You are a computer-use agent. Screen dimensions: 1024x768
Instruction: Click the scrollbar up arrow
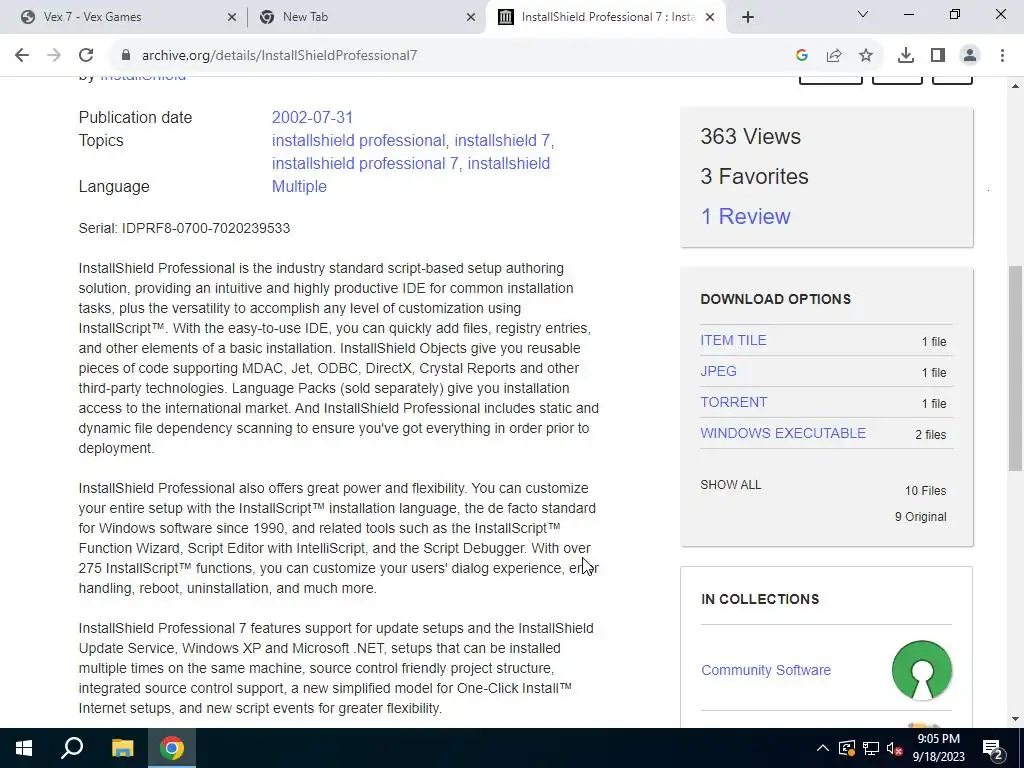point(1015,86)
